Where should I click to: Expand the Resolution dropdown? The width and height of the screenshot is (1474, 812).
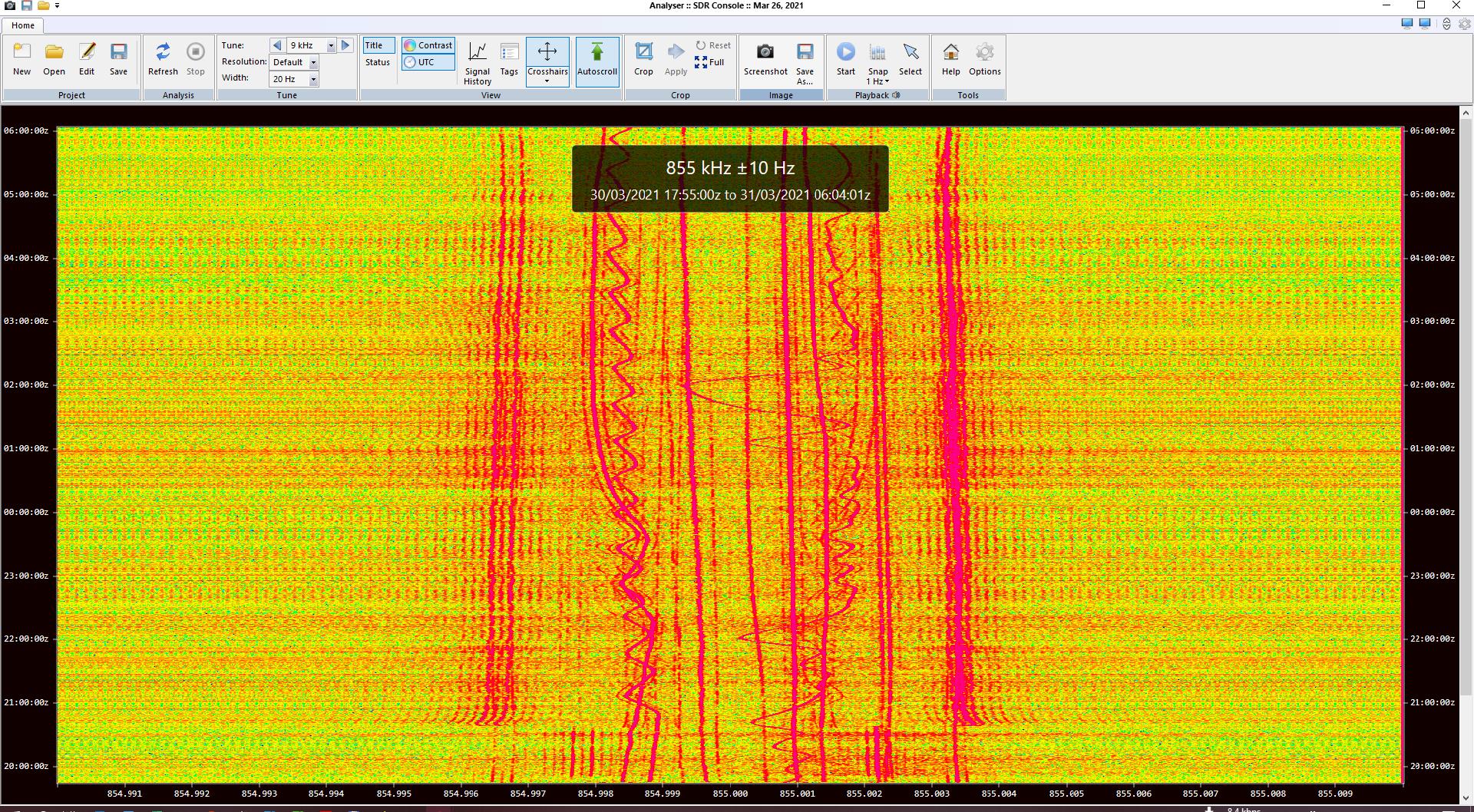313,62
